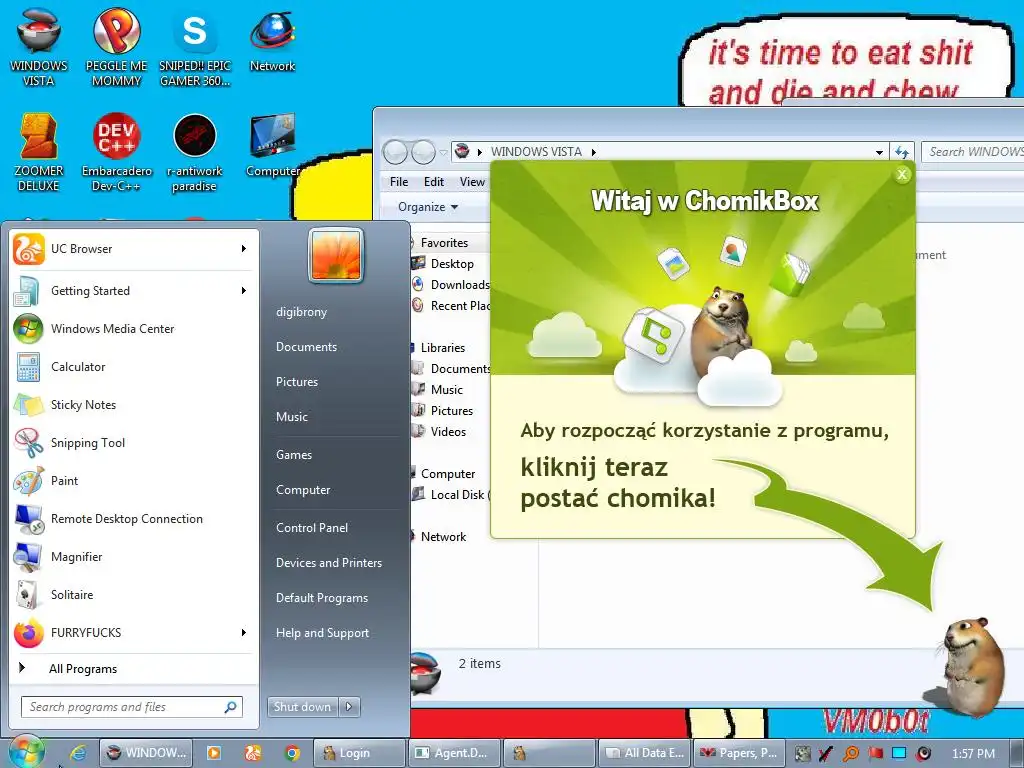
Task: Expand the UC Browser submenu arrow
Action: click(244, 249)
